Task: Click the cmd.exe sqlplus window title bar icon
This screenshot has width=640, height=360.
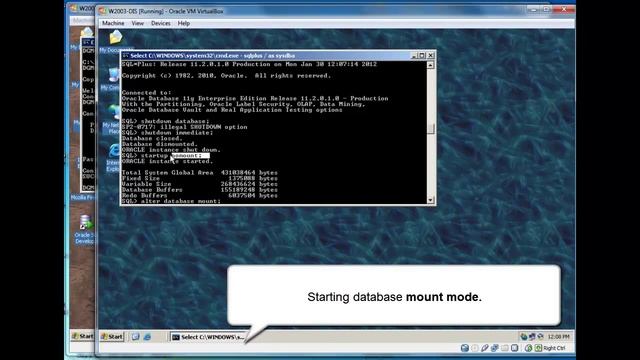Action: coord(126,56)
